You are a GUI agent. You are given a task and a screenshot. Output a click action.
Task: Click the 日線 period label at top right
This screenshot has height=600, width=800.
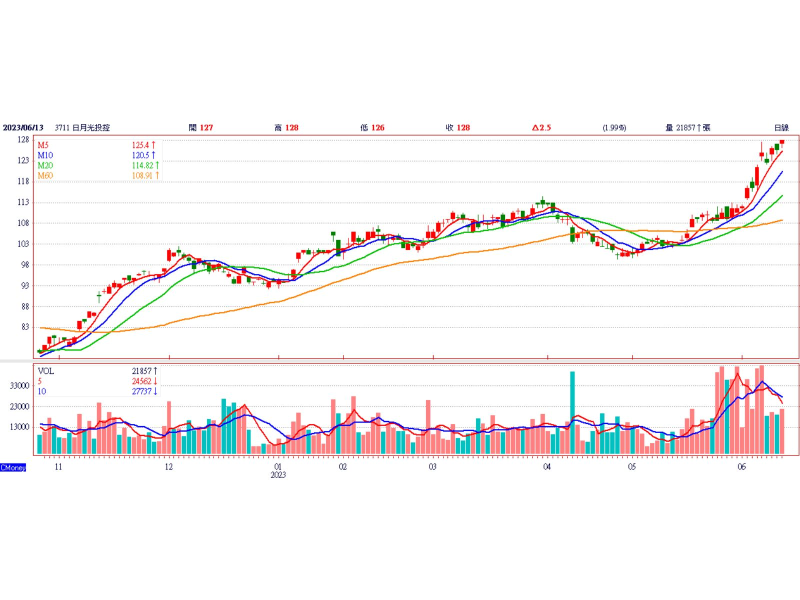pos(781,128)
